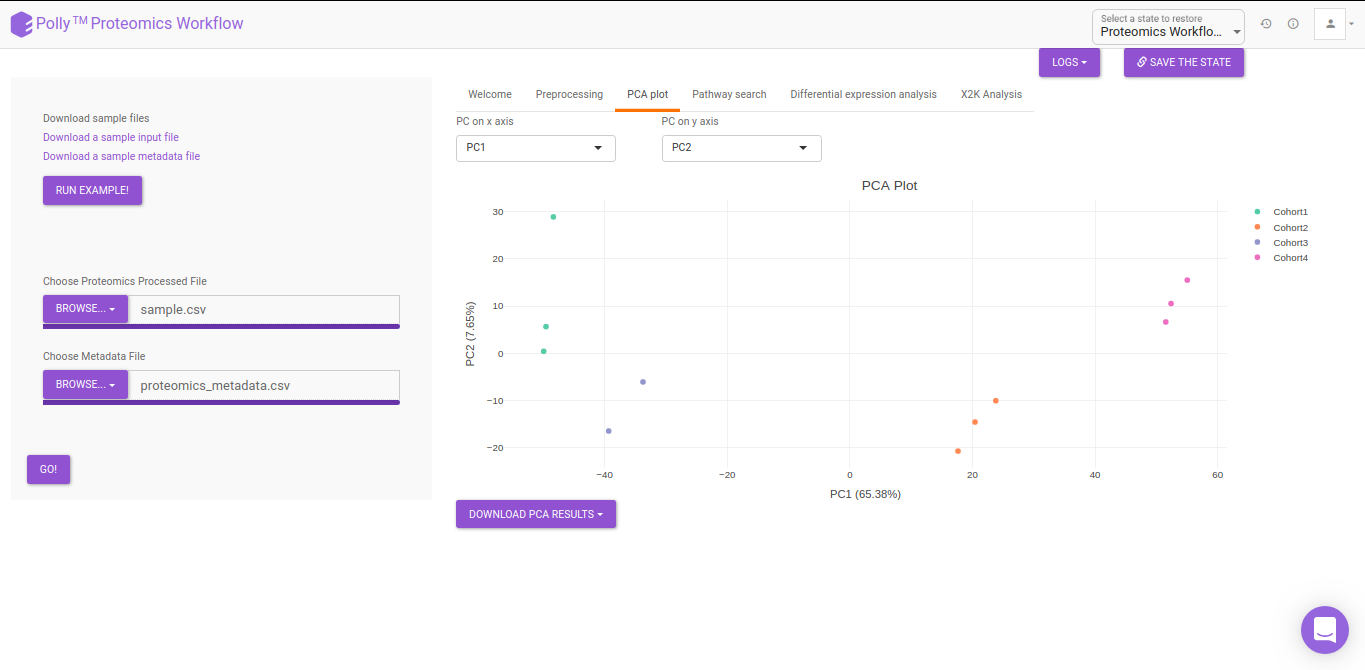Expand the Logs dropdown button
1365x670 pixels.
click(x=1069, y=62)
